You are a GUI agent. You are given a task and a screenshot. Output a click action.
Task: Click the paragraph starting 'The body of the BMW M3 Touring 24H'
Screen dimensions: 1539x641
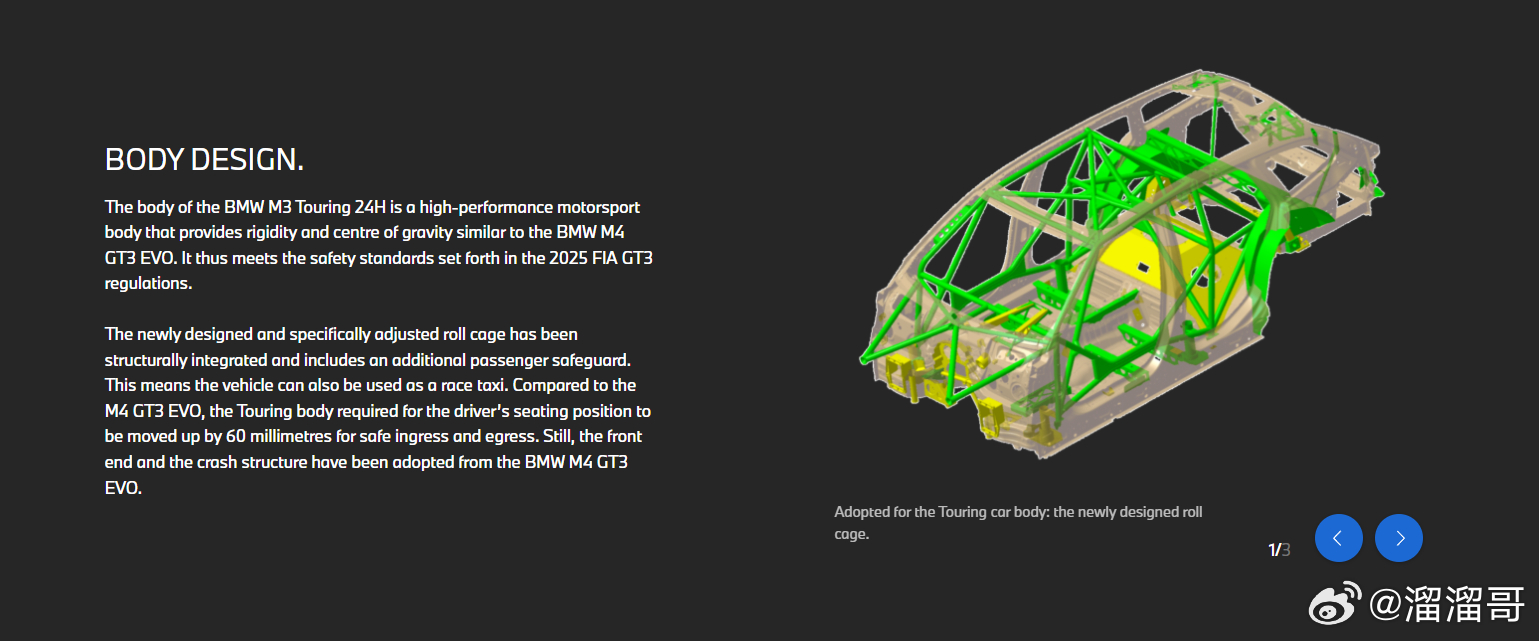pos(379,245)
